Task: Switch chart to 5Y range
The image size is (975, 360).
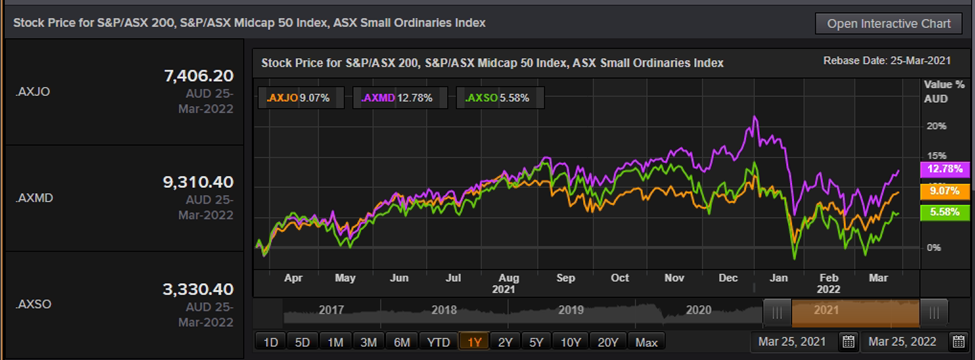Action: click(x=536, y=341)
